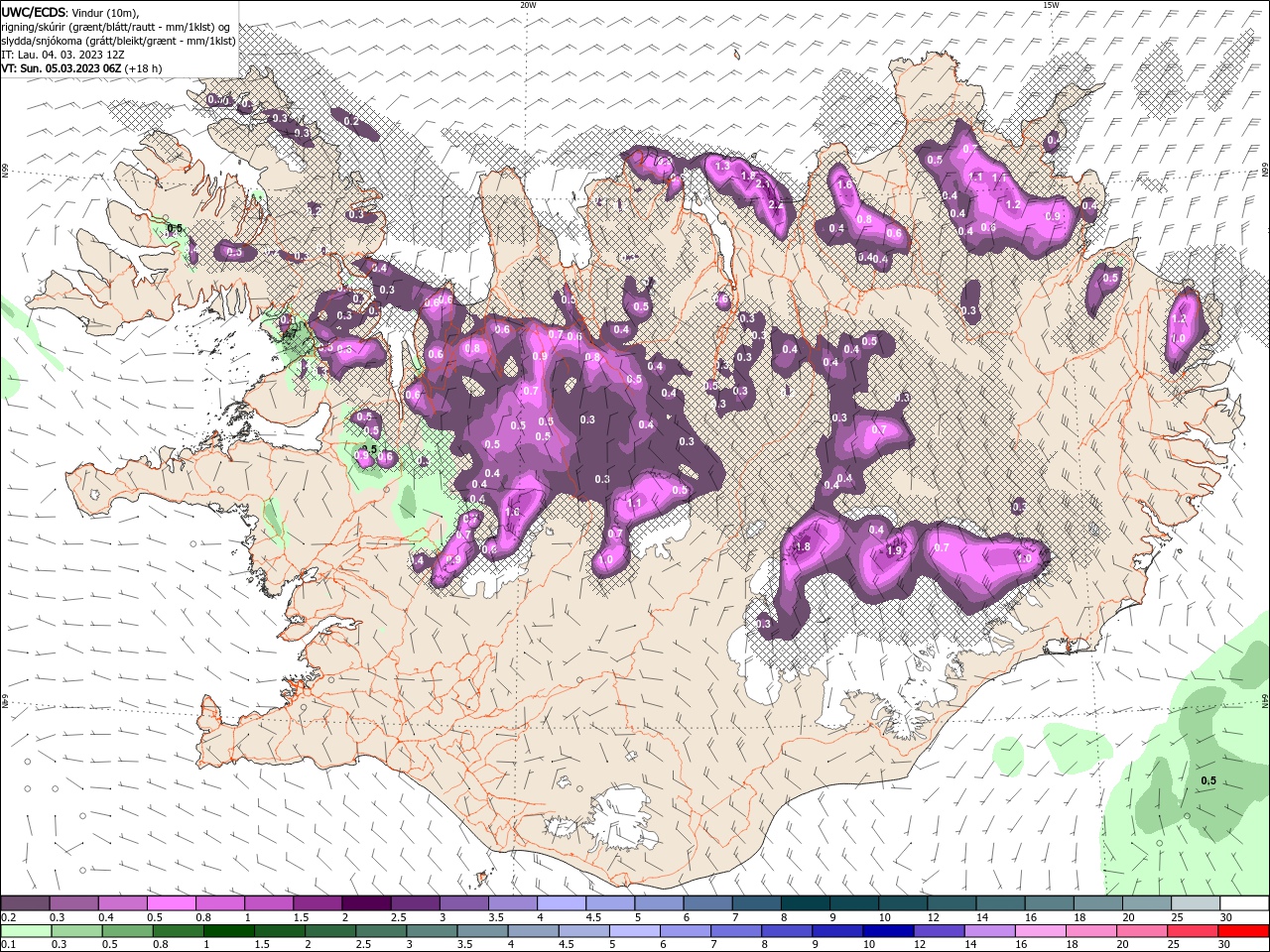The width and height of the screenshot is (1270, 952).
Task: Select lower-row dark blue swatch starting at 10
Action: pyautogui.click(x=887, y=931)
